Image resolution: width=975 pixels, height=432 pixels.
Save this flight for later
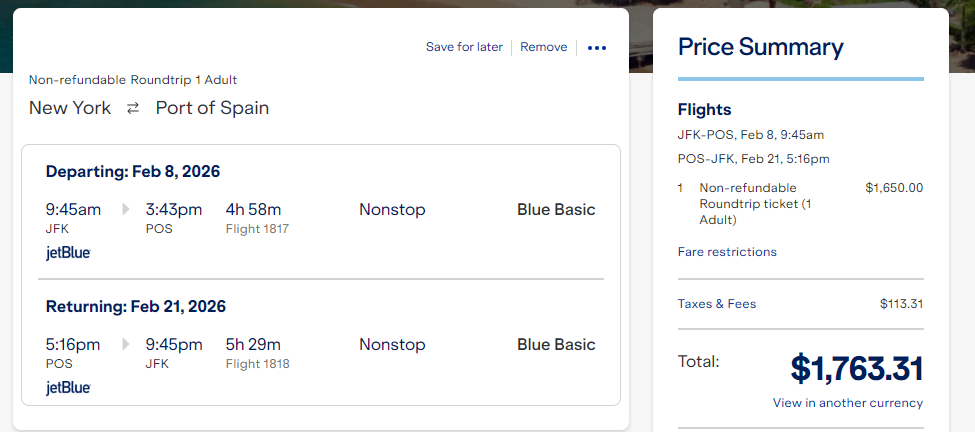464,47
